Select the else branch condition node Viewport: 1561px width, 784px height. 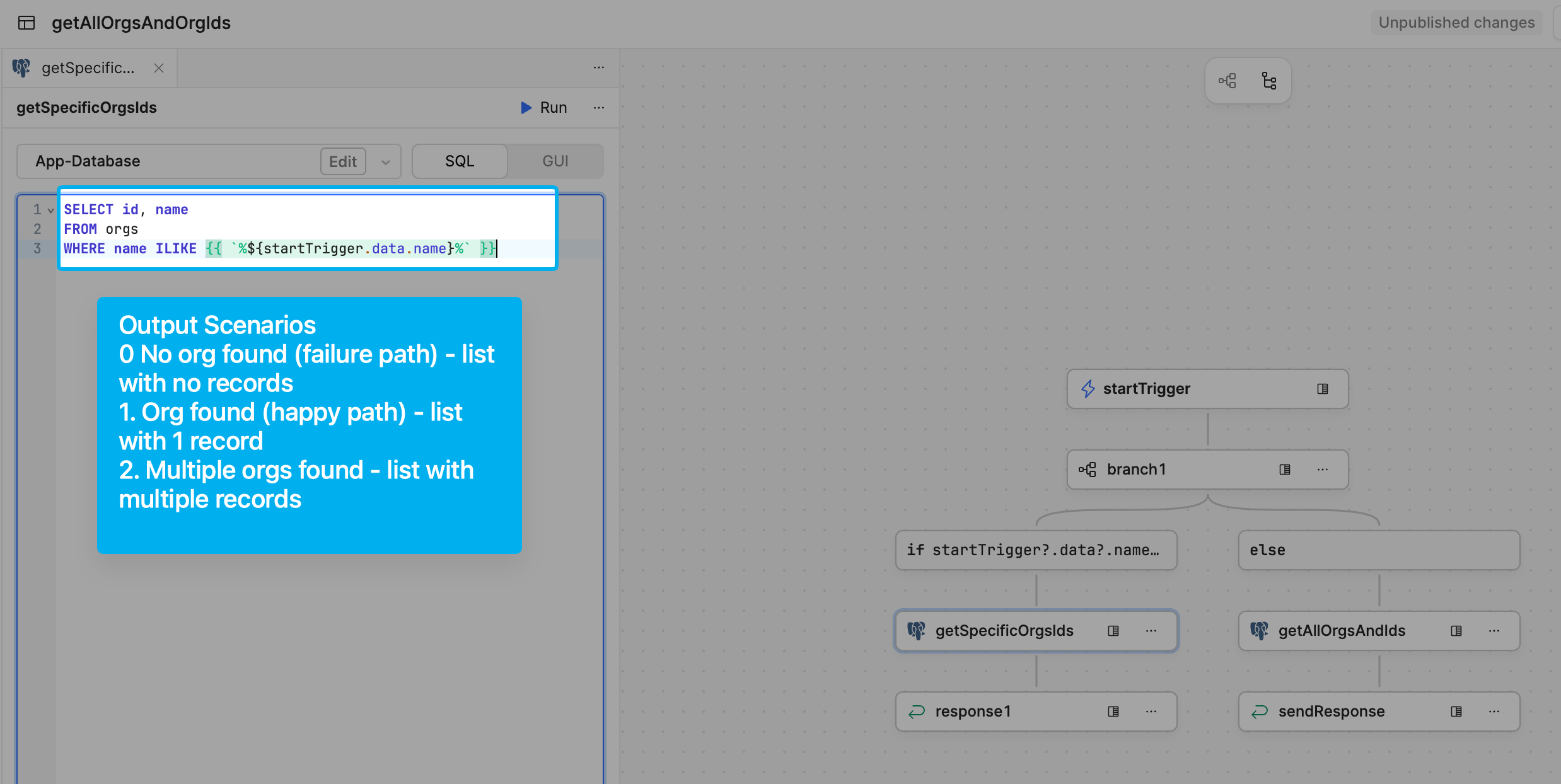tap(1379, 550)
